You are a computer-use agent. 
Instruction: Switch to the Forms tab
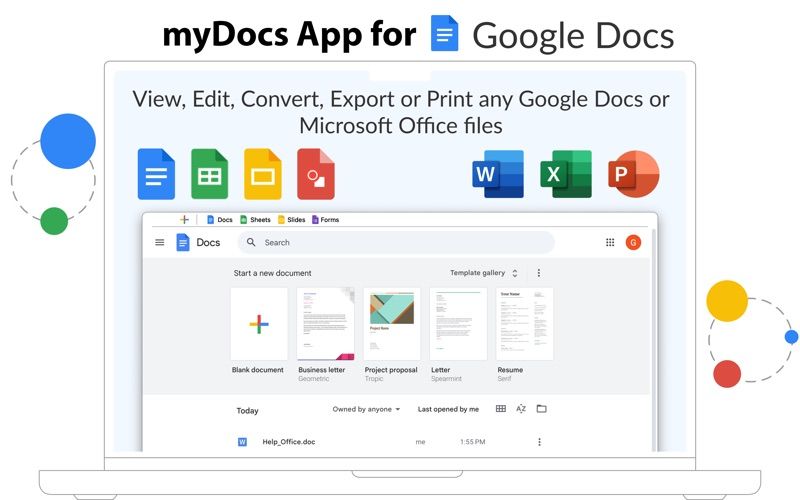(x=326, y=220)
